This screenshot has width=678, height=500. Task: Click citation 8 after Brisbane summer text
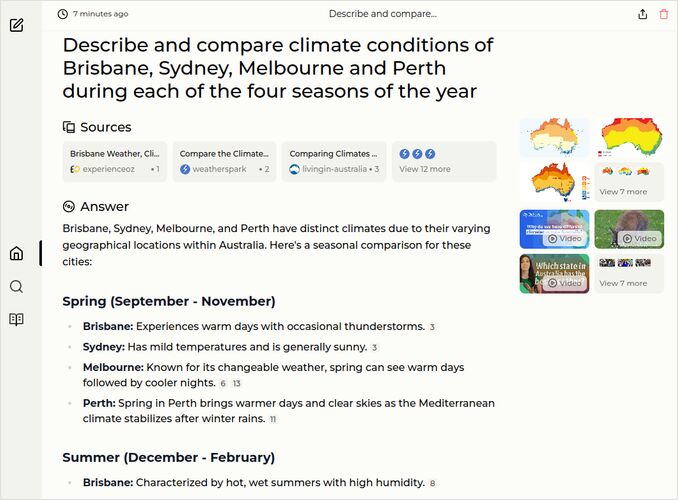tap(433, 484)
